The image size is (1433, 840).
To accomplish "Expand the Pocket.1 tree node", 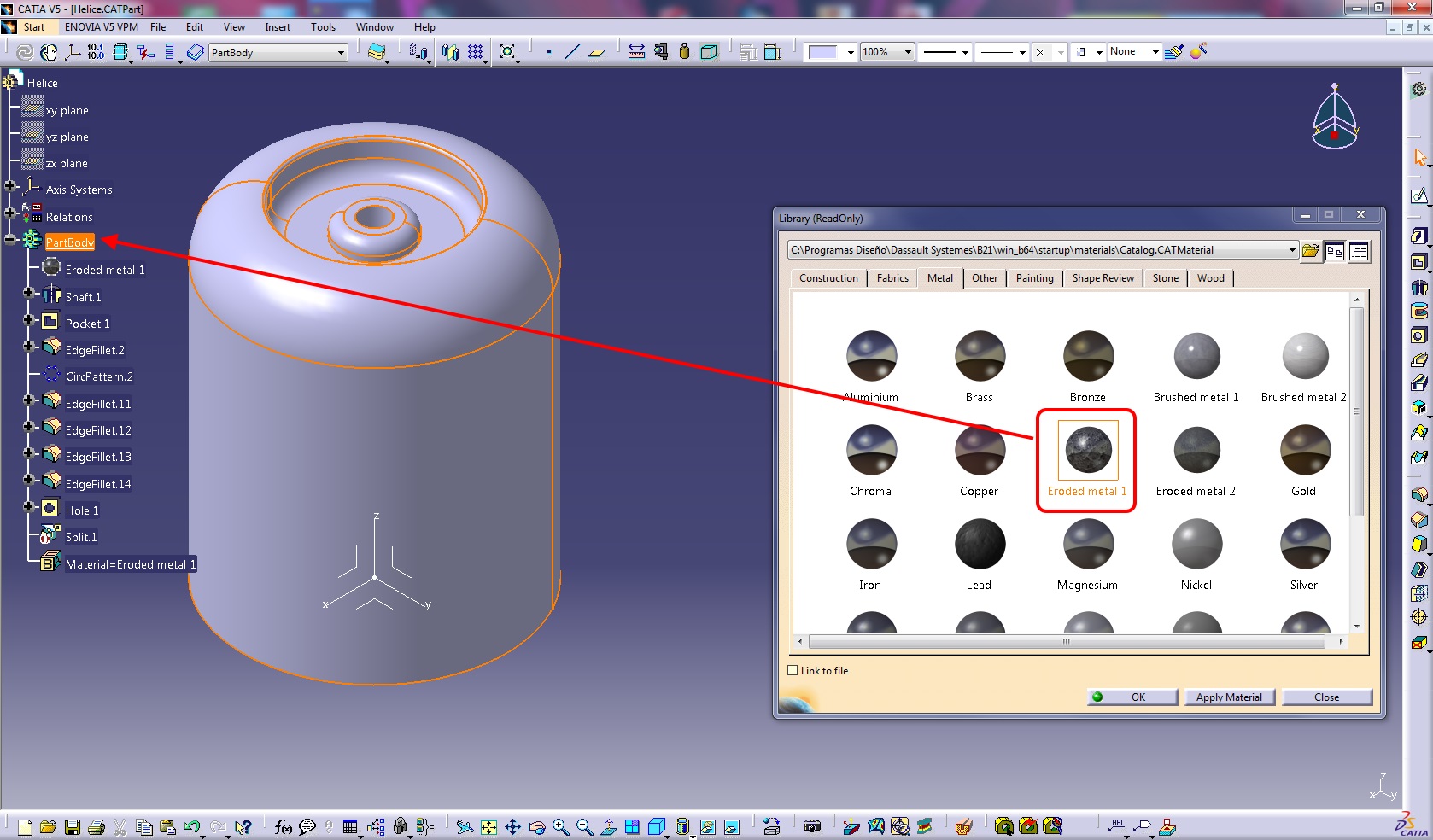I will 28,319.
